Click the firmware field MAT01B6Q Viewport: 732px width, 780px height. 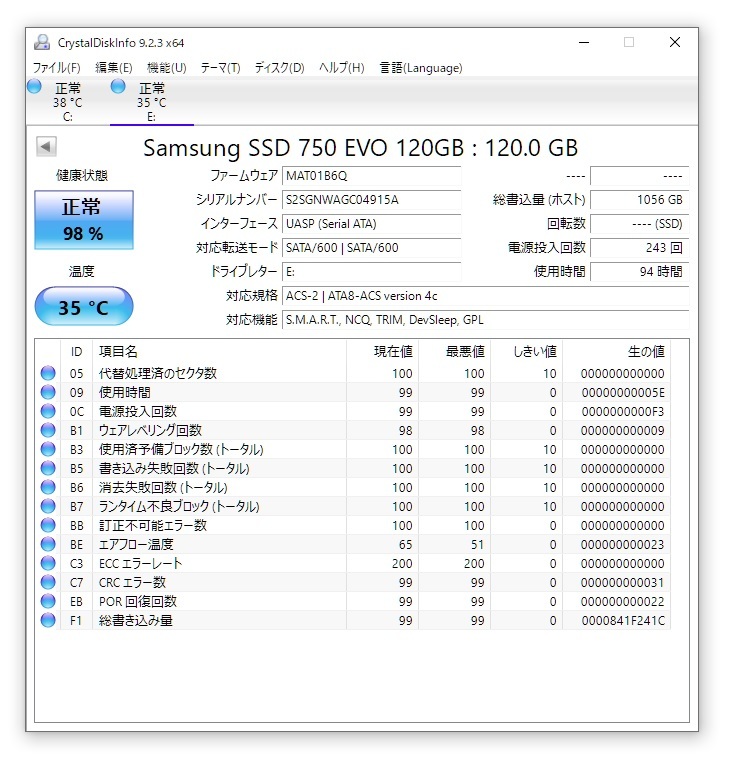[x=371, y=176]
